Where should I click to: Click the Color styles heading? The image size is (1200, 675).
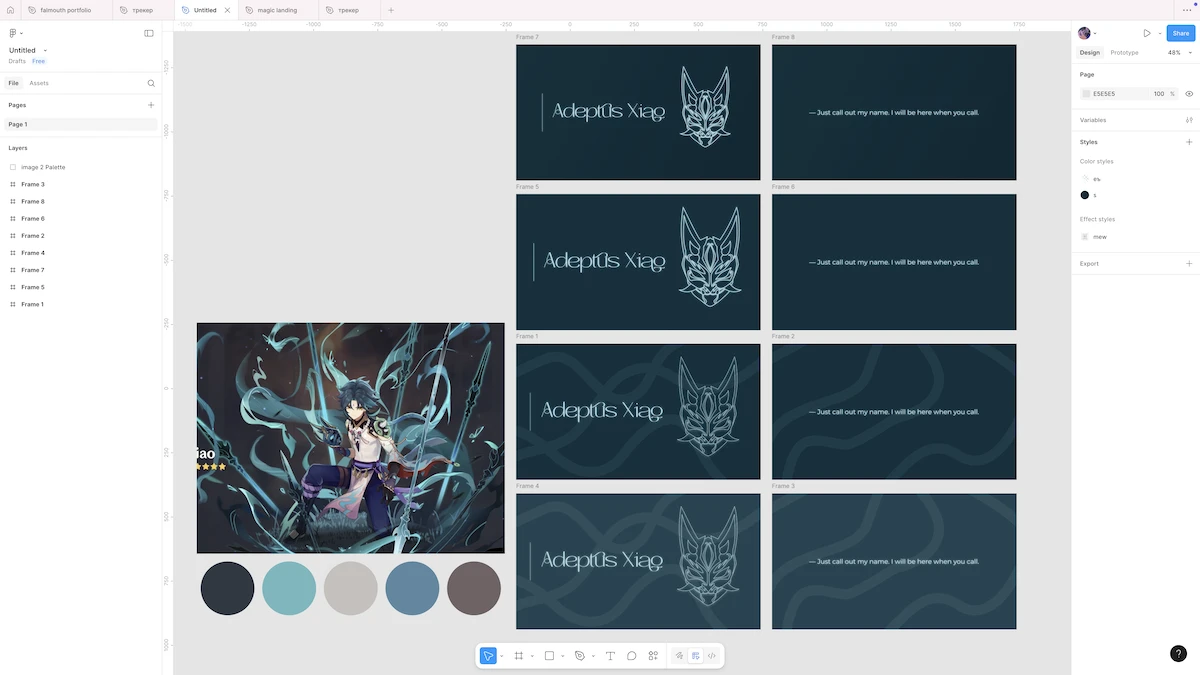[x=1096, y=161]
